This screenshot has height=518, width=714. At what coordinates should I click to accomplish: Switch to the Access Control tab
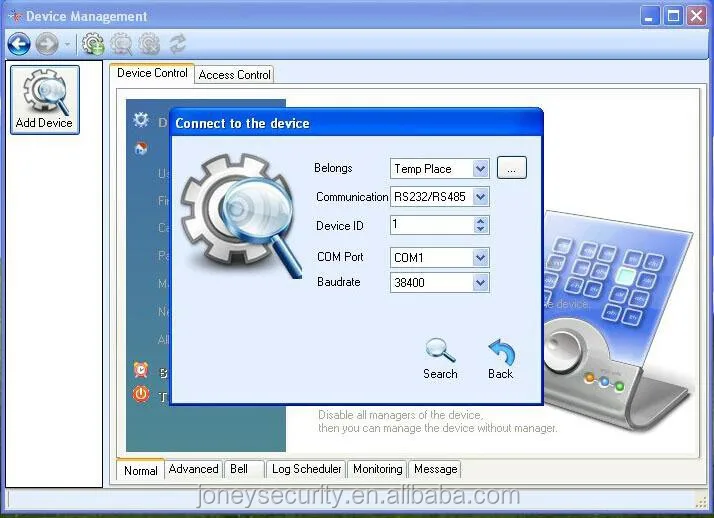[x=235, y=75]
